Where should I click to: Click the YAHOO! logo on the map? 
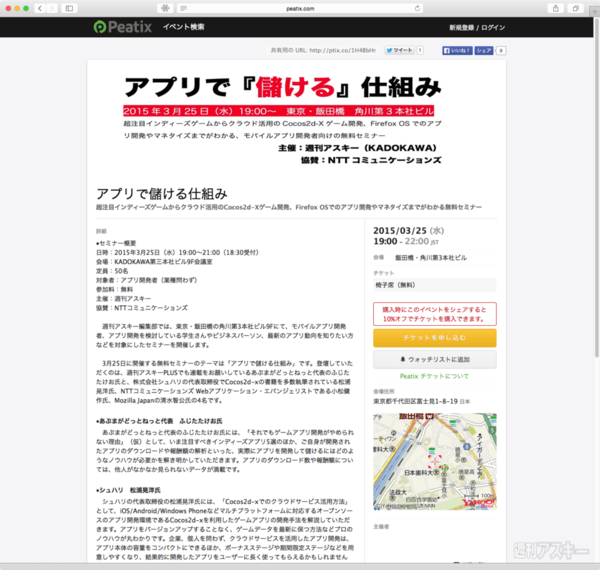(x=479, y=503)
